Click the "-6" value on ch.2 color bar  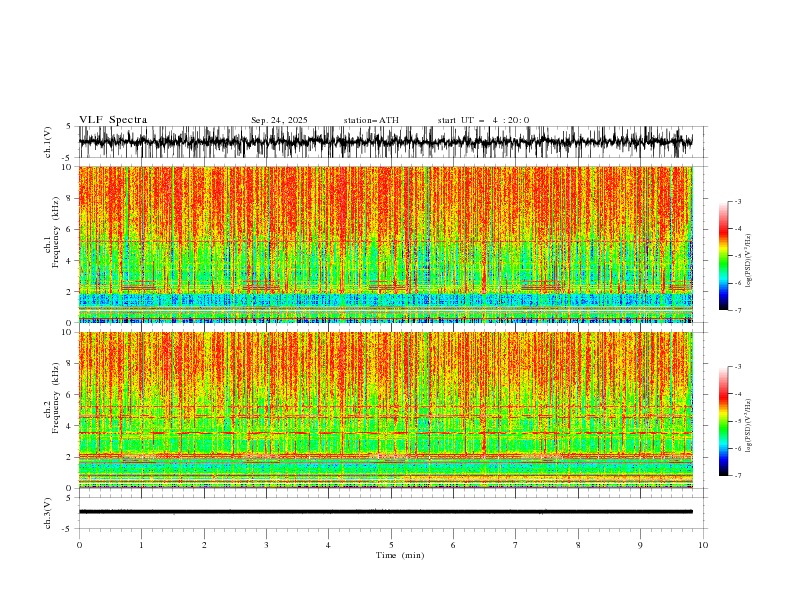(x=737, y=448)
